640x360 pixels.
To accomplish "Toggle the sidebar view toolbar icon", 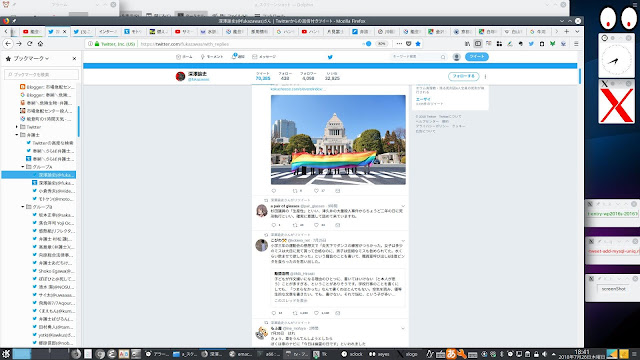I will click(x=478, y=44).
